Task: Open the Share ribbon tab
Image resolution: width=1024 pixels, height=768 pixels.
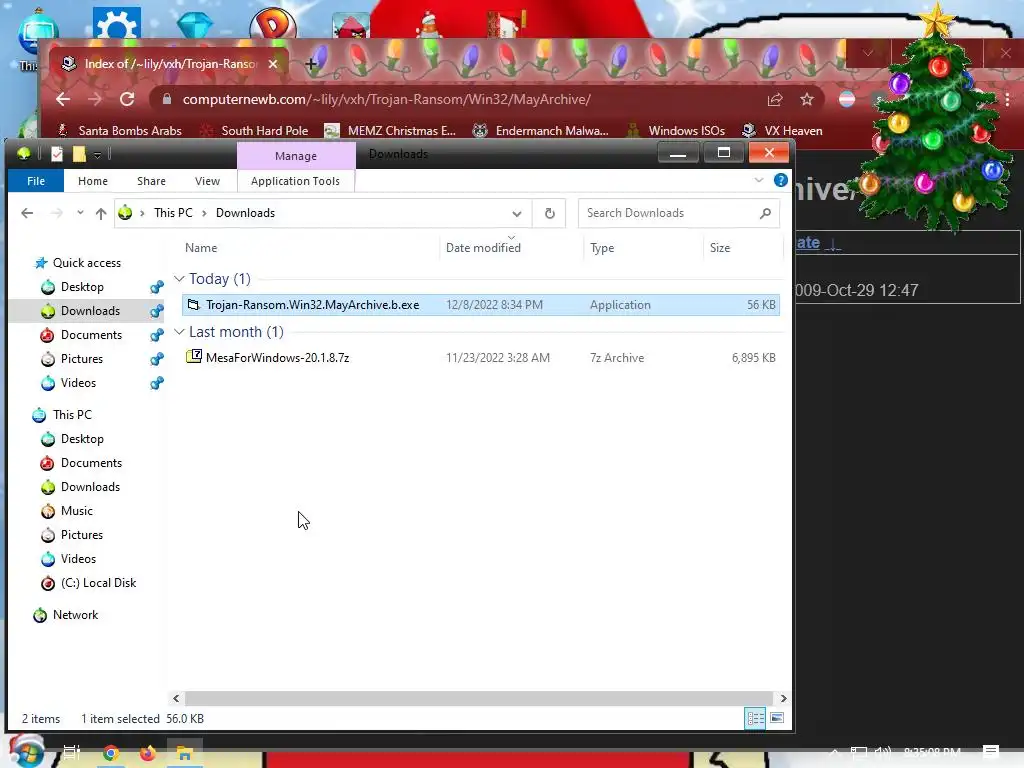Action: (x=152, y=181)
